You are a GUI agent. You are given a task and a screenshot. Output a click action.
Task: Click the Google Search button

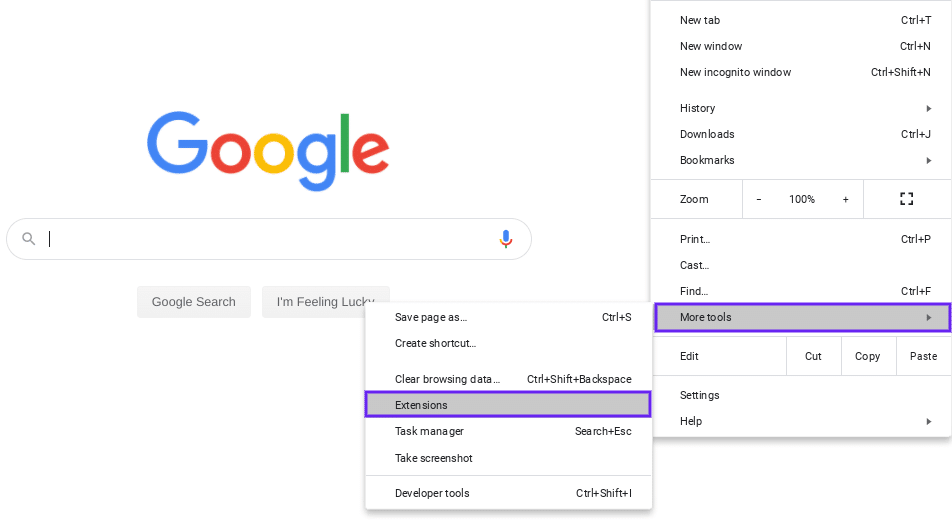[x=194, y=302]
